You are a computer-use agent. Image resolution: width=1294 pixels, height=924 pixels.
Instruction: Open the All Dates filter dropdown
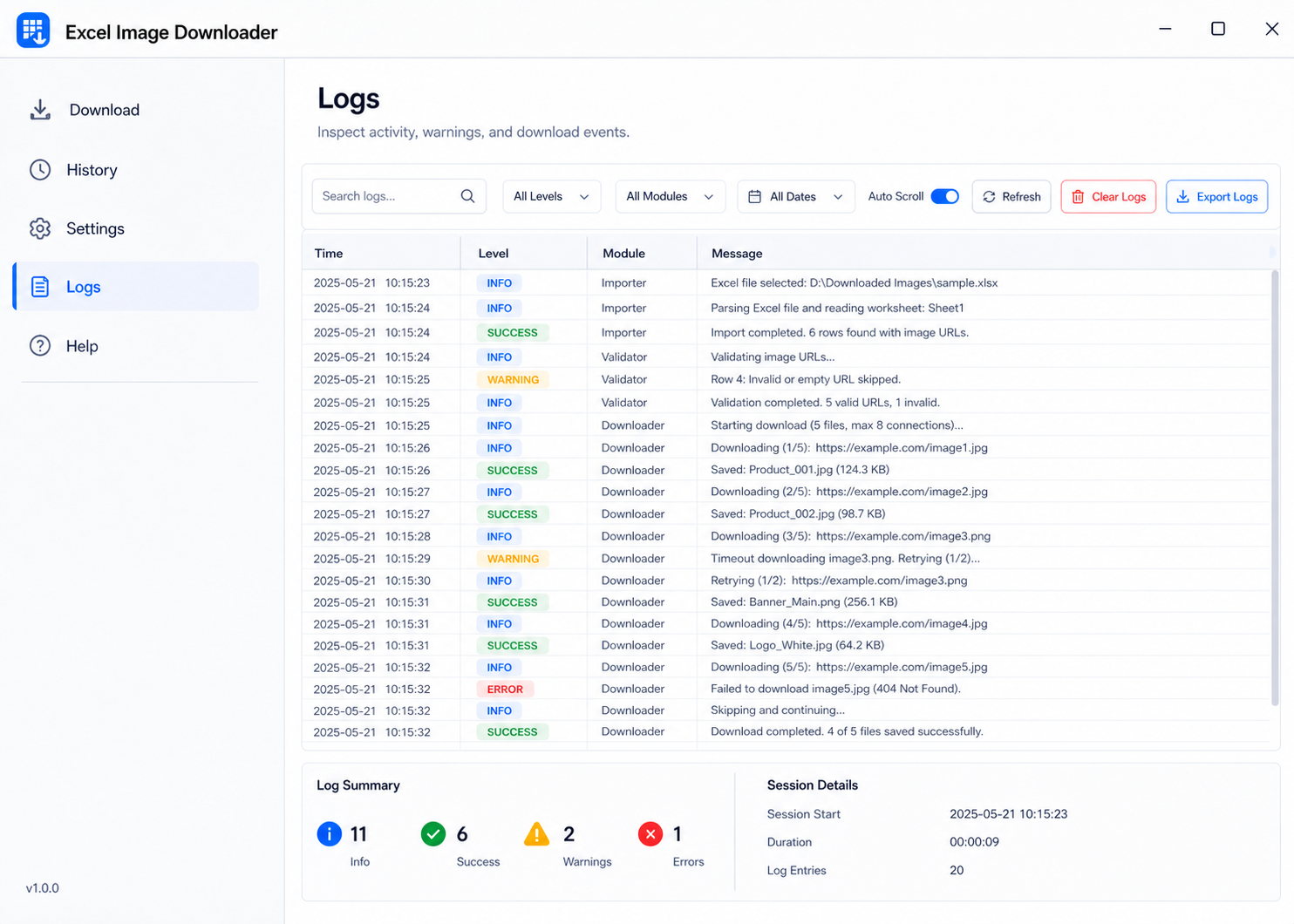click(x=795, y=196)
